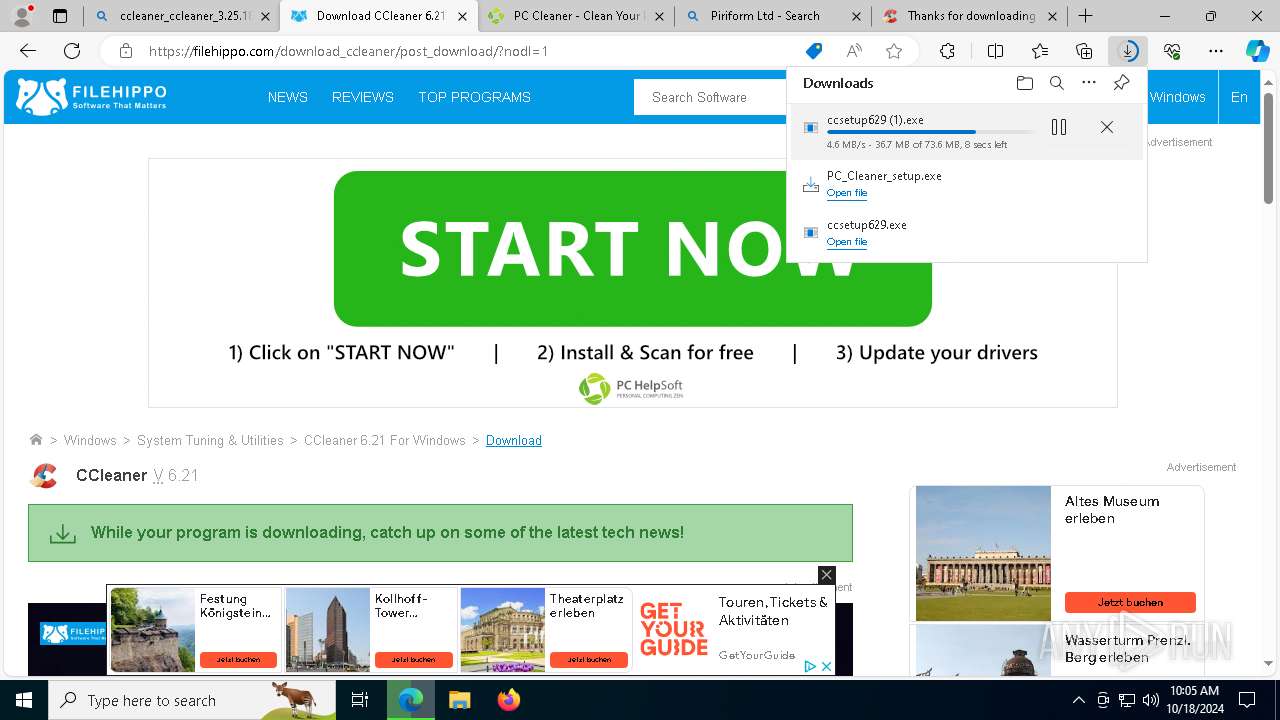The width and height of the screenshot is (1280, 720).
Task: Open a new browser tab
Action: (1085, 16)
